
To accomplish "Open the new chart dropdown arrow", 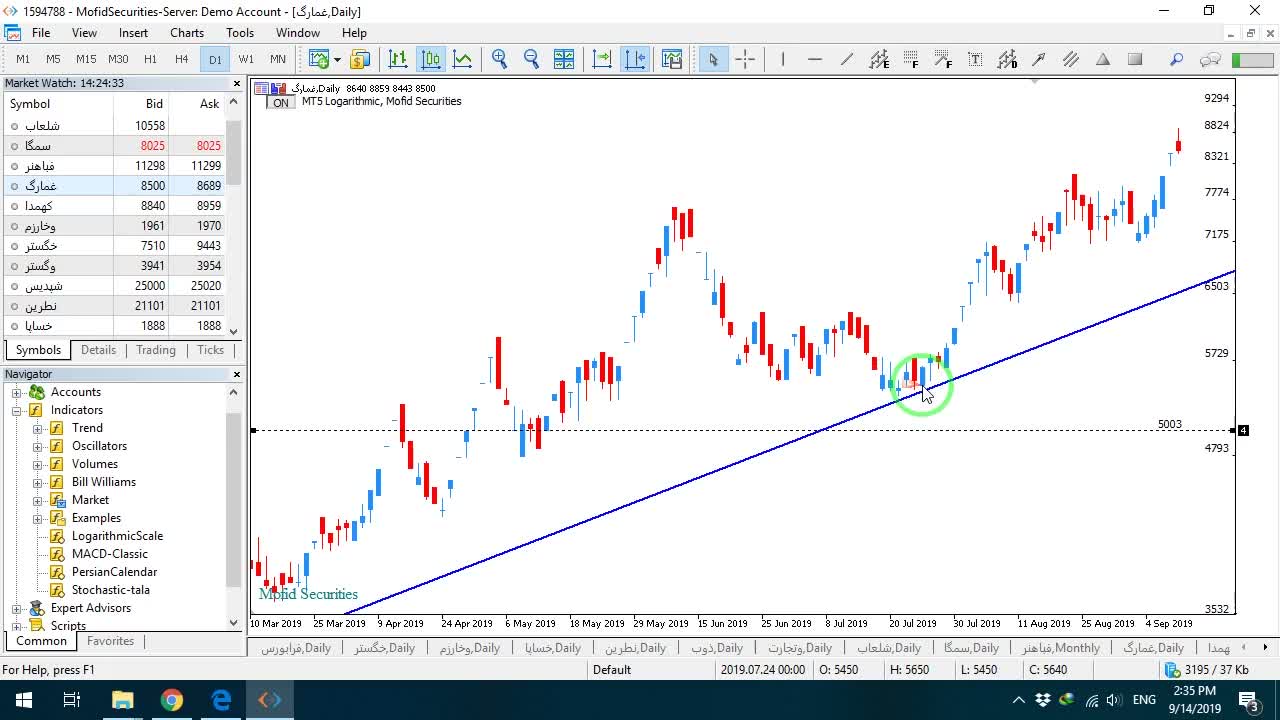I will [x=337, y=60].
